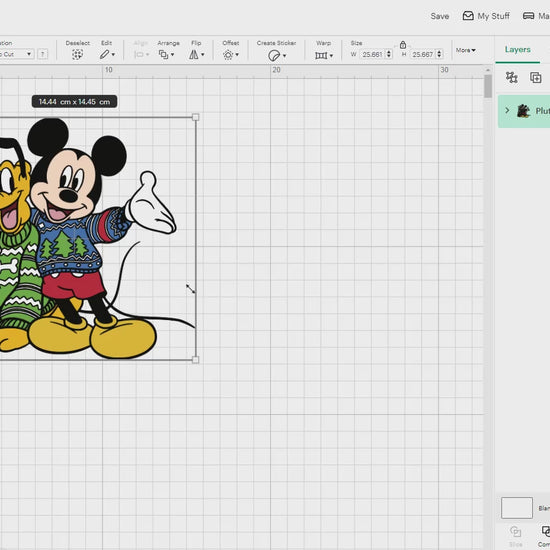The width and height of the screenshot is (550, 550).
Task: Click the Deselect icon in toolbar
Action: (77, 54)
